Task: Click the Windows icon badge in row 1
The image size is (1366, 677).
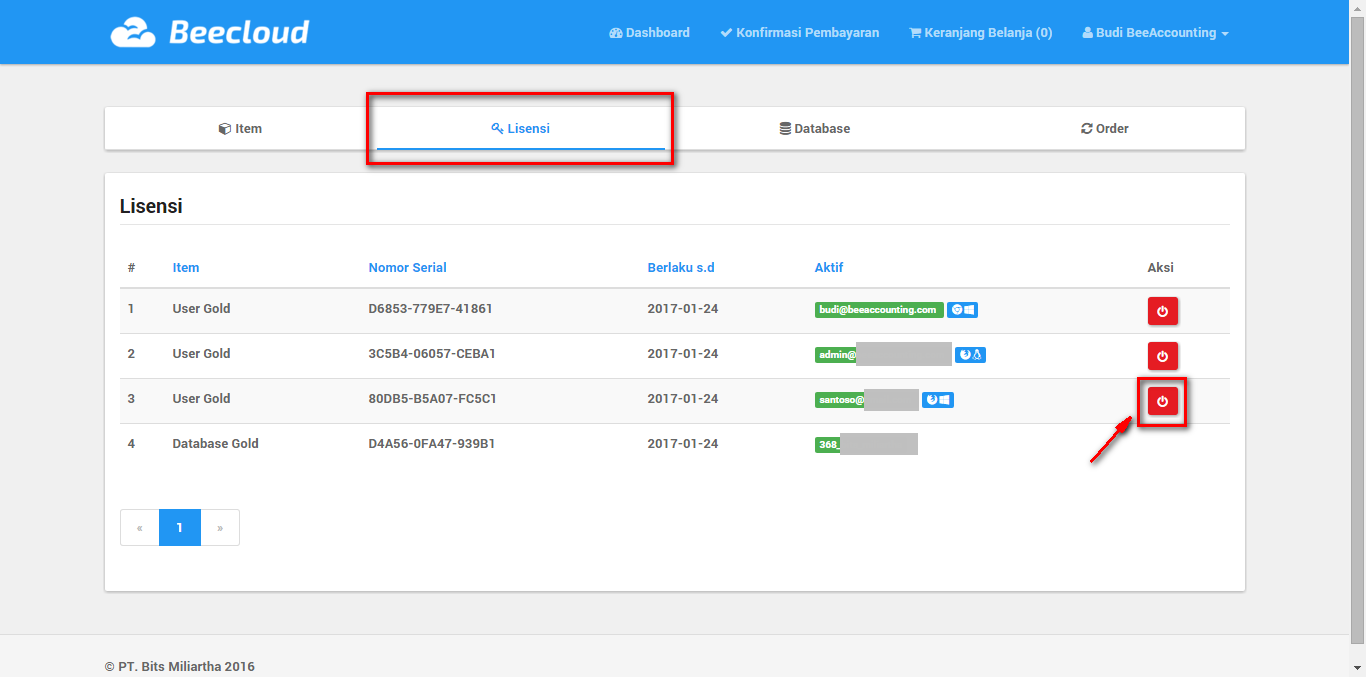Action: pos(969,310)
